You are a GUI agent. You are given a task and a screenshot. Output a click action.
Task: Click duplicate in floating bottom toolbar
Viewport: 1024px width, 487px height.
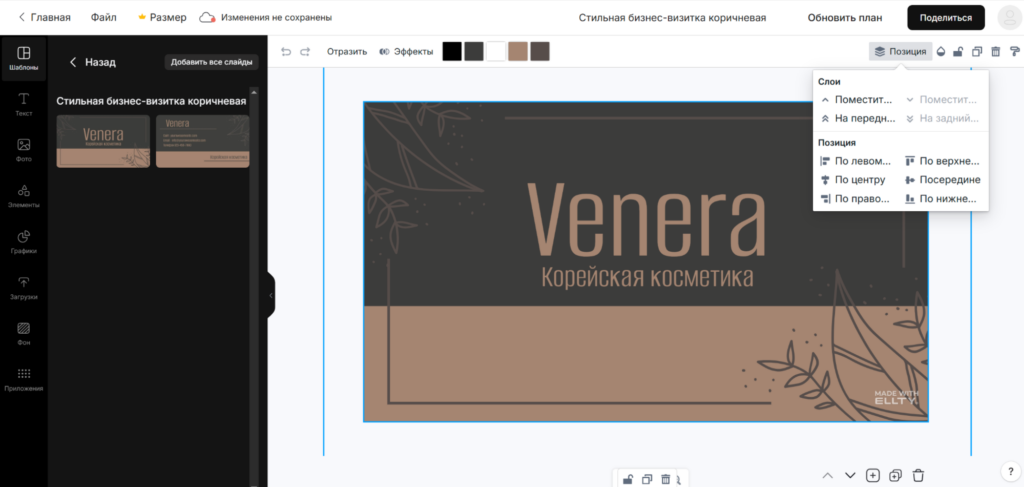tap(647, 479)
